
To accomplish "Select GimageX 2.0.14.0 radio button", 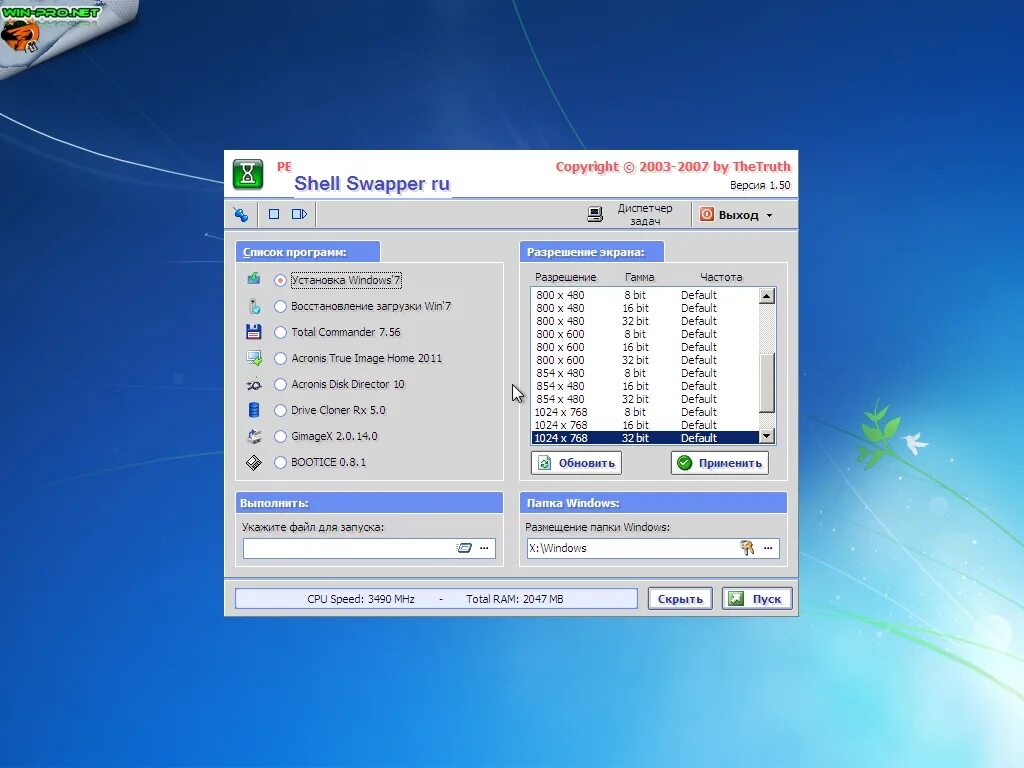I will tap(280, 436).
